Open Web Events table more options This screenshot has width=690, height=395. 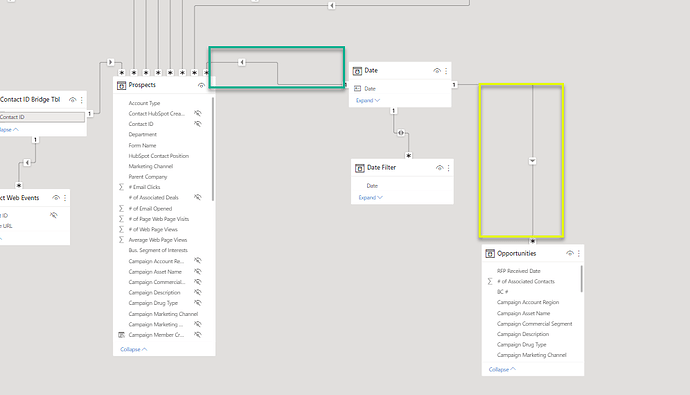(65, 198)
